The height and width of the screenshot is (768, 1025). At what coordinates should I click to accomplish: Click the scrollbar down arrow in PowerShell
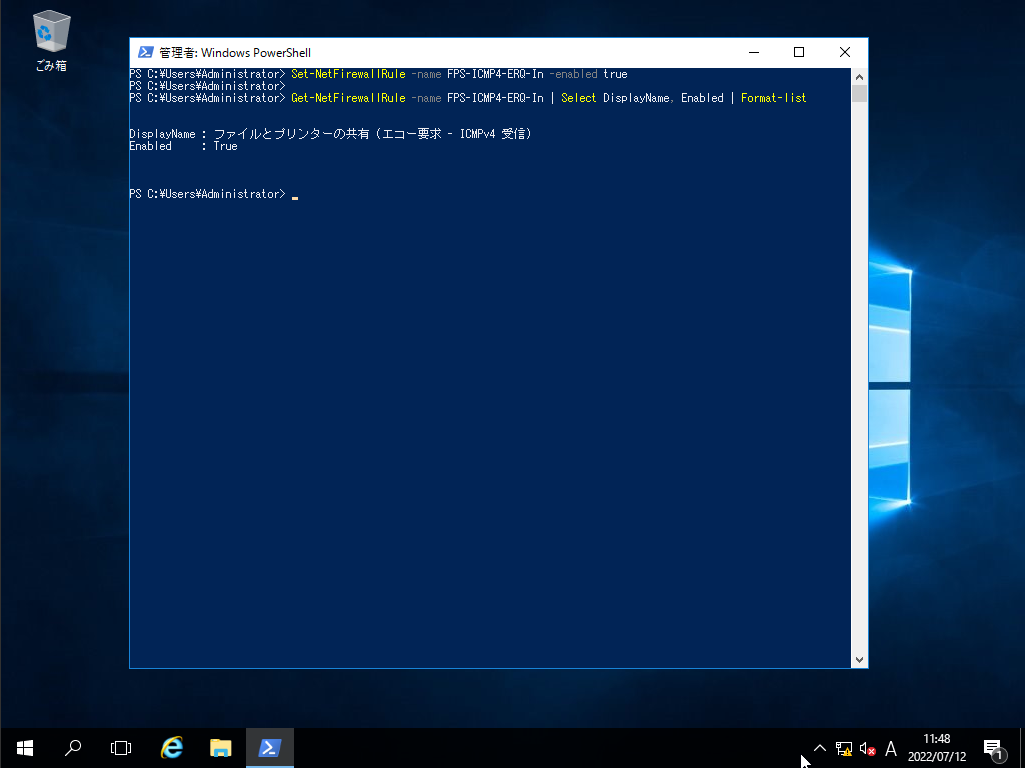point(859,659)
